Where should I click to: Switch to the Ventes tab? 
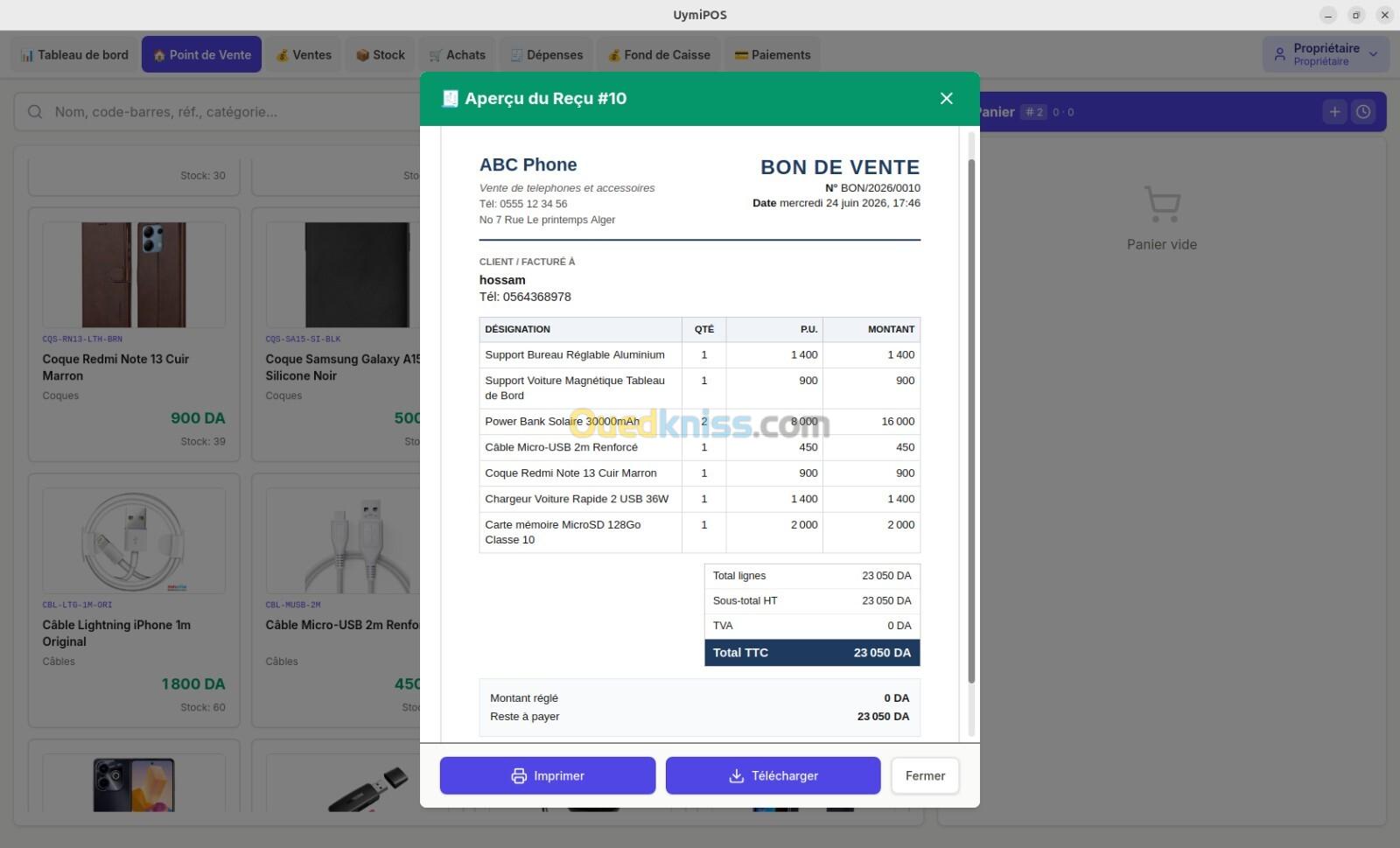304,54
